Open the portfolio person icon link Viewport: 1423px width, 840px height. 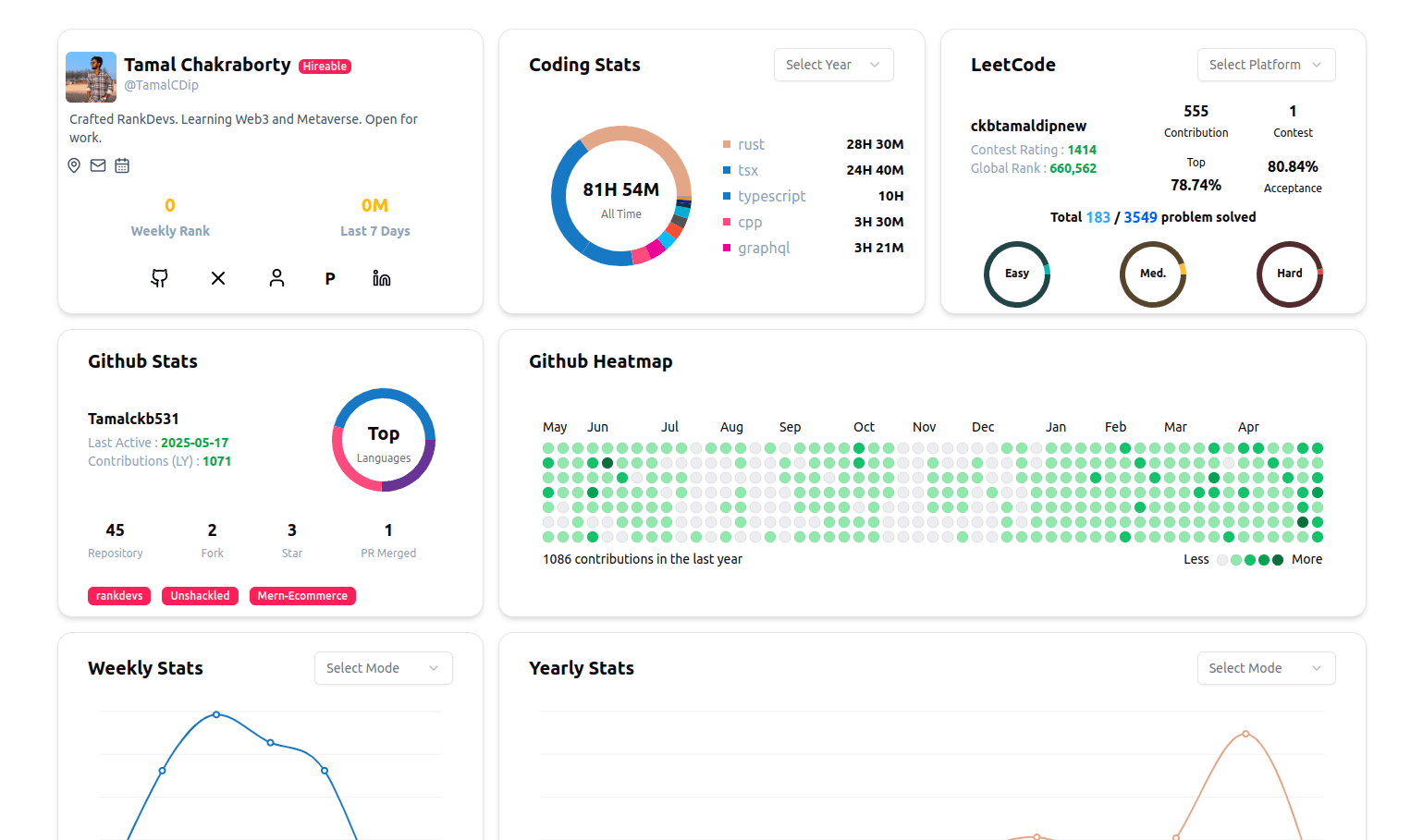pyautogui.click(x=276, y=278)
